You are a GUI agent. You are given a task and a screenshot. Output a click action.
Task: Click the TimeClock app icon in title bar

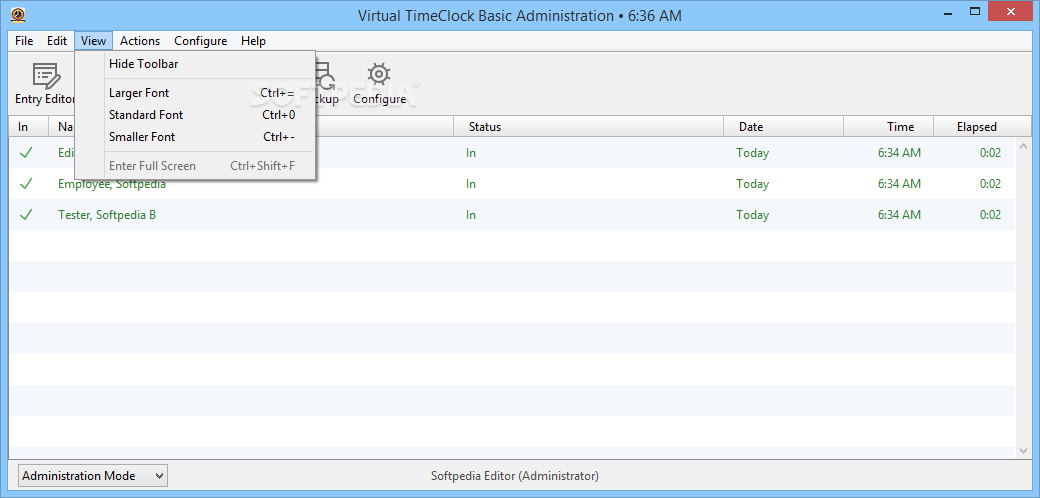[18, 15]
